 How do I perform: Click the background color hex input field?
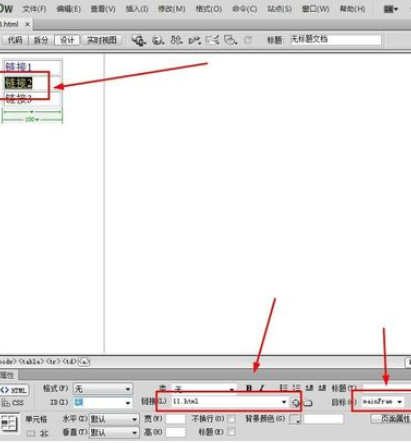323,419
